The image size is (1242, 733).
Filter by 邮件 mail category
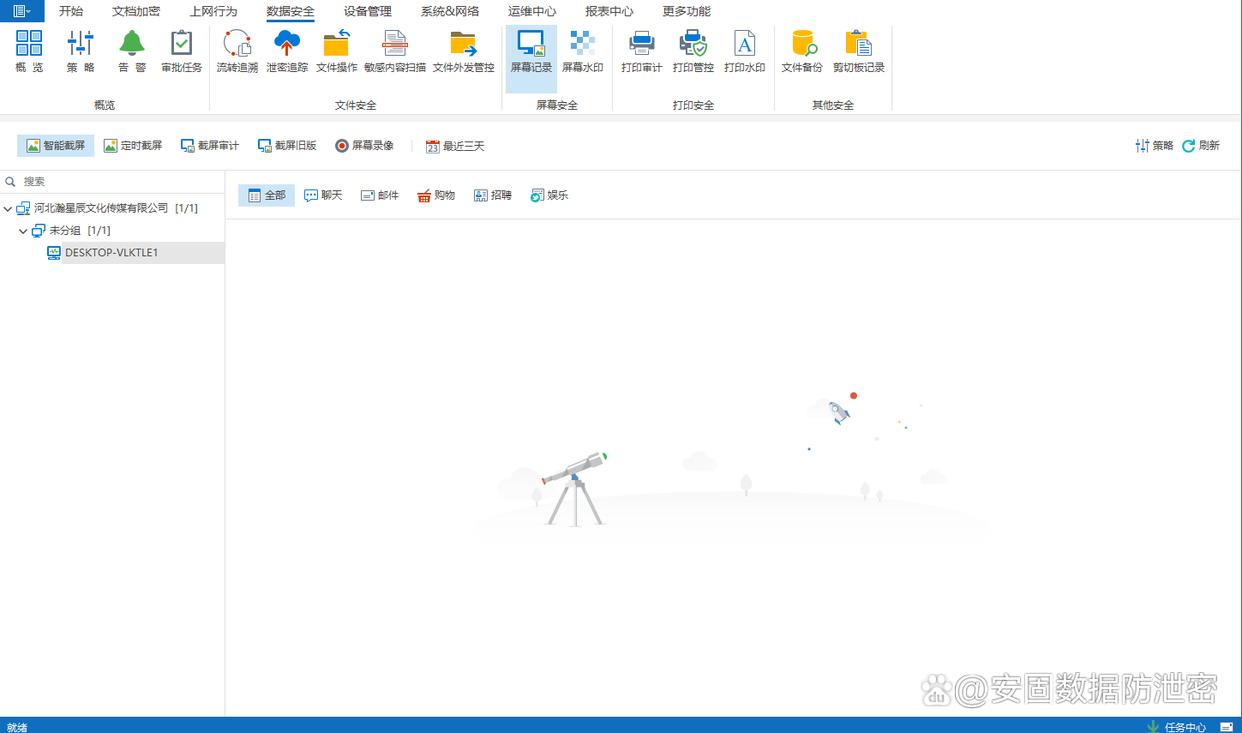click(379, 195)
